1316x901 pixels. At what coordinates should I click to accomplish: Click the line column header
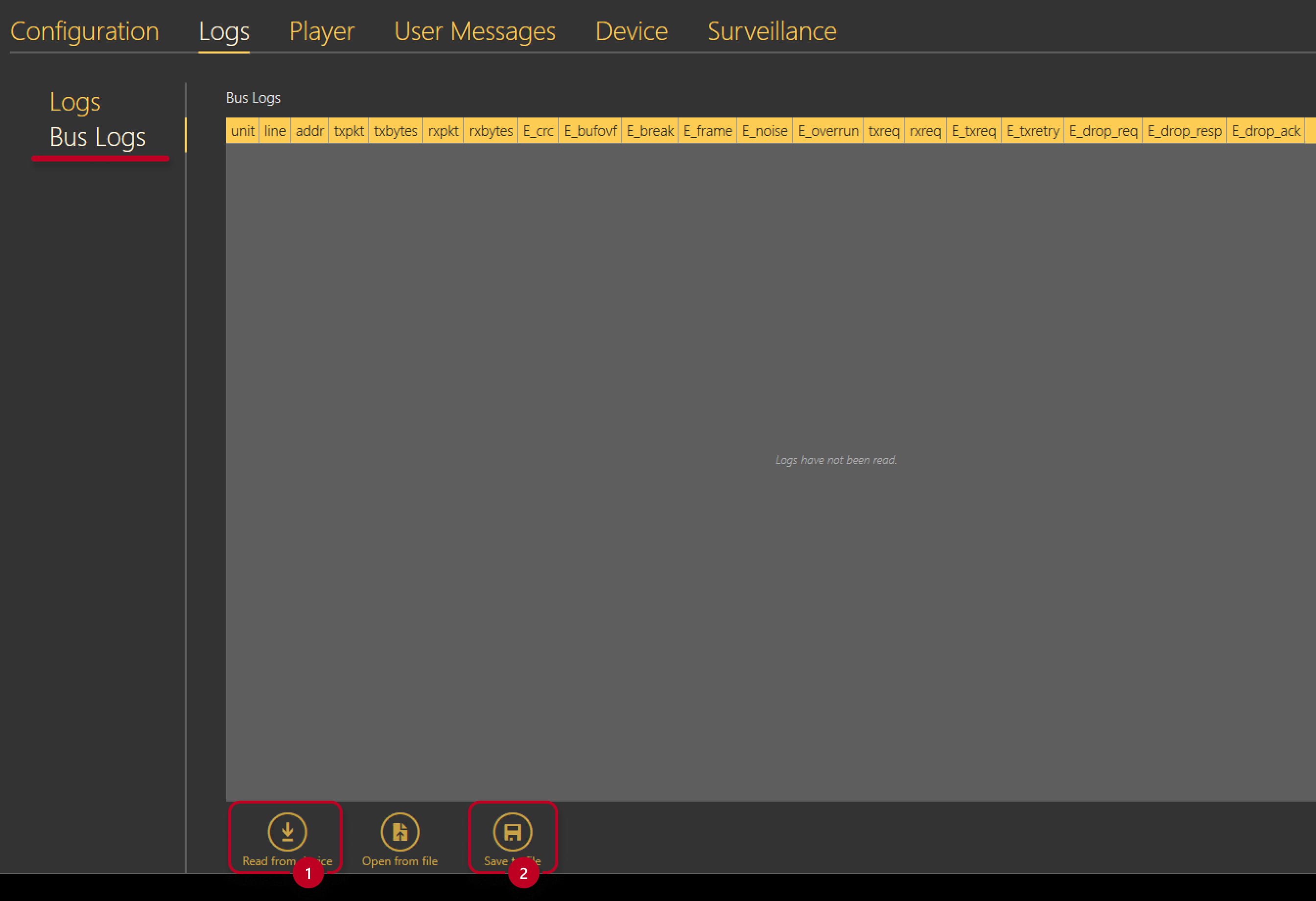[275, 131]
